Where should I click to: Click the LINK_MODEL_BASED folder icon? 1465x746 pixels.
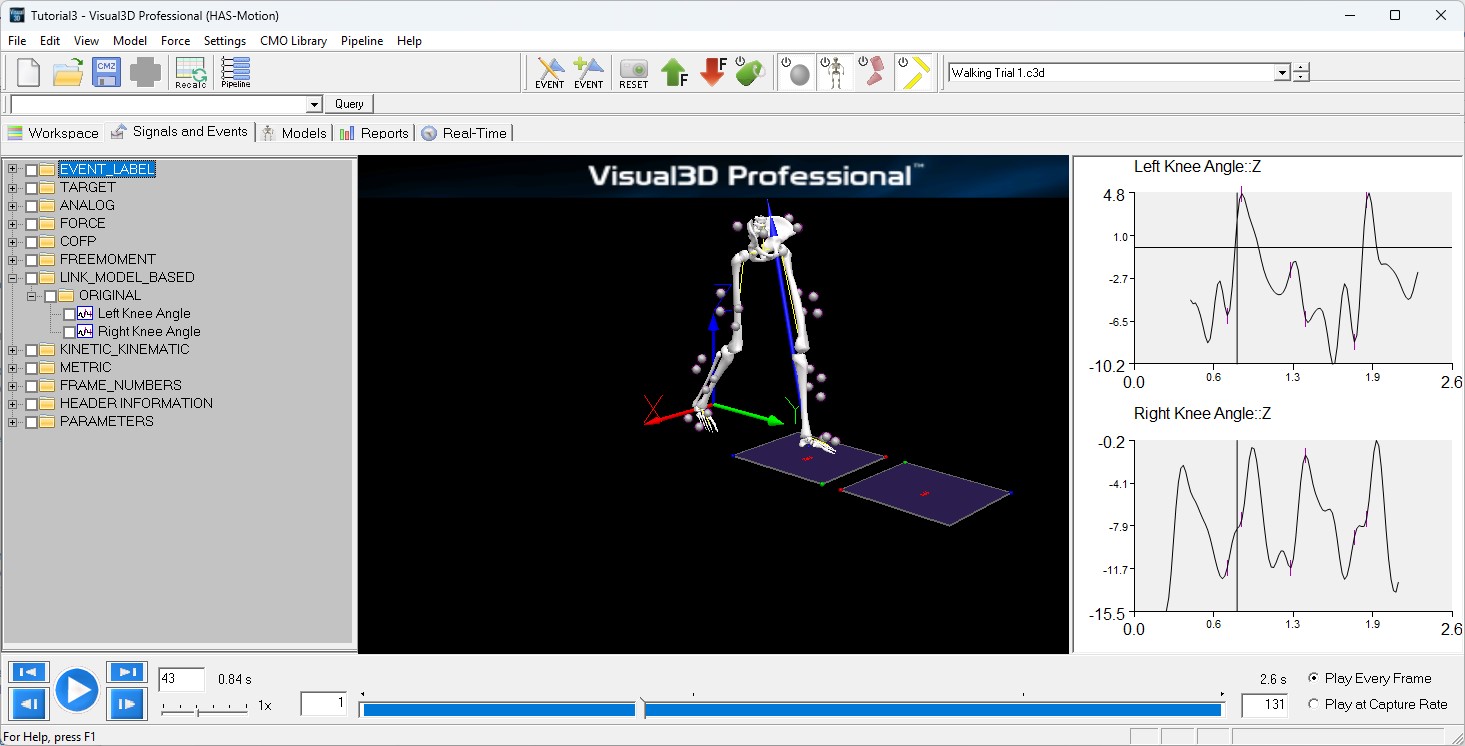47,277
